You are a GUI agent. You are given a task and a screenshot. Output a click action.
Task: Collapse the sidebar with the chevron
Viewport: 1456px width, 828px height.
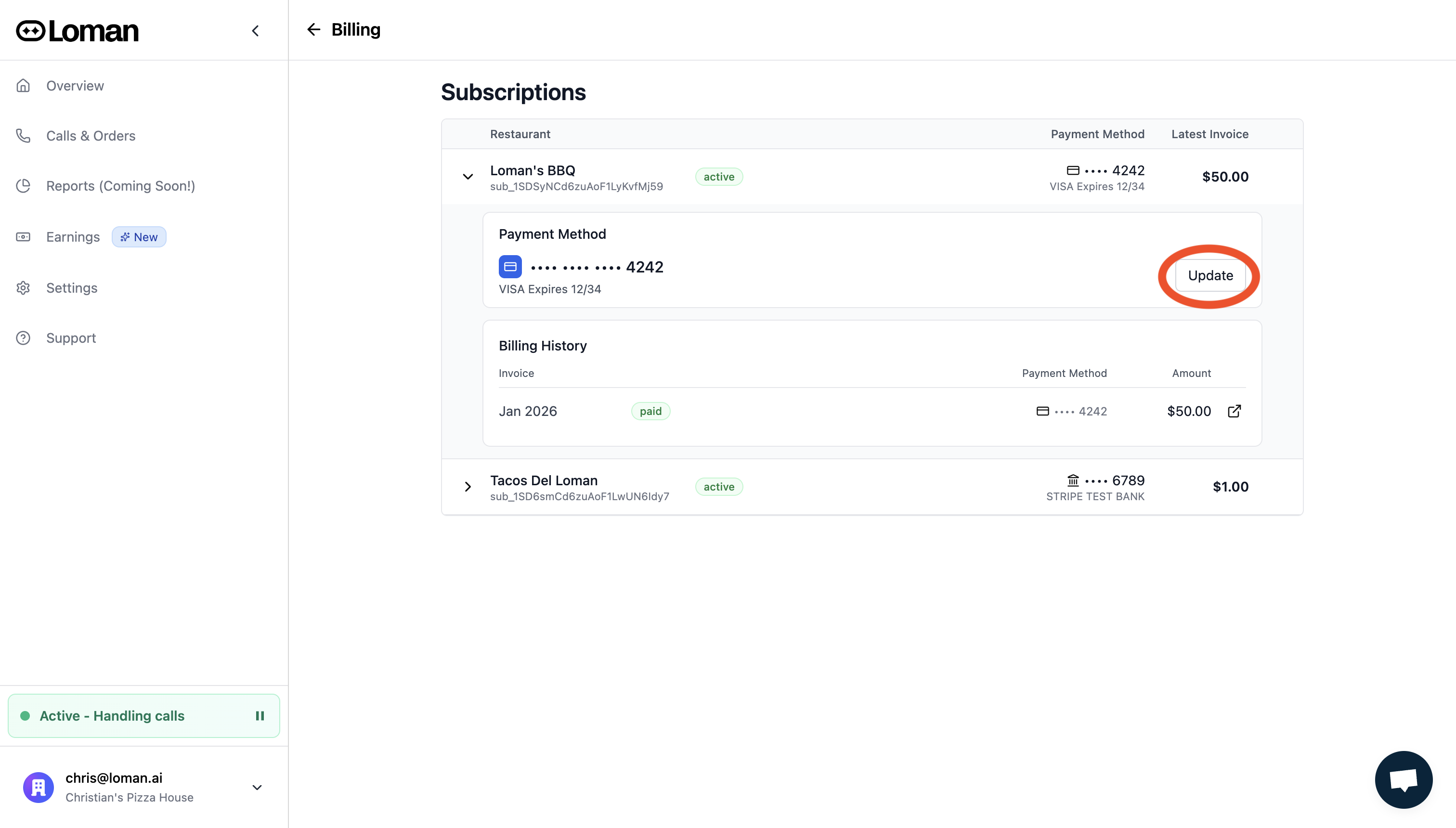point(255,31)
